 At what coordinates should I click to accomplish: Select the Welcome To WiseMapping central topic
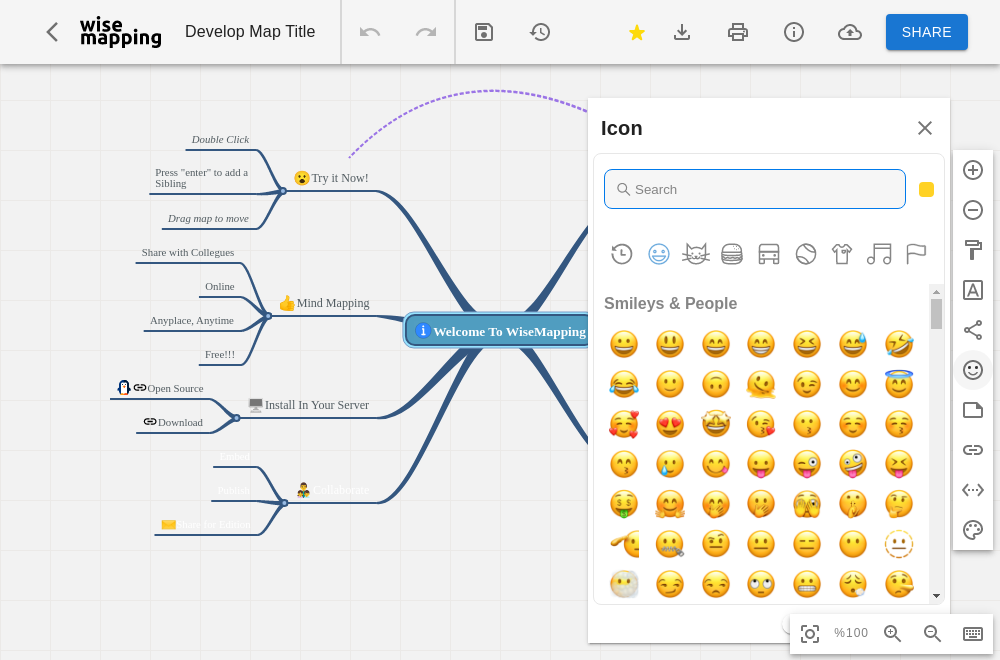tap(497, 331)
